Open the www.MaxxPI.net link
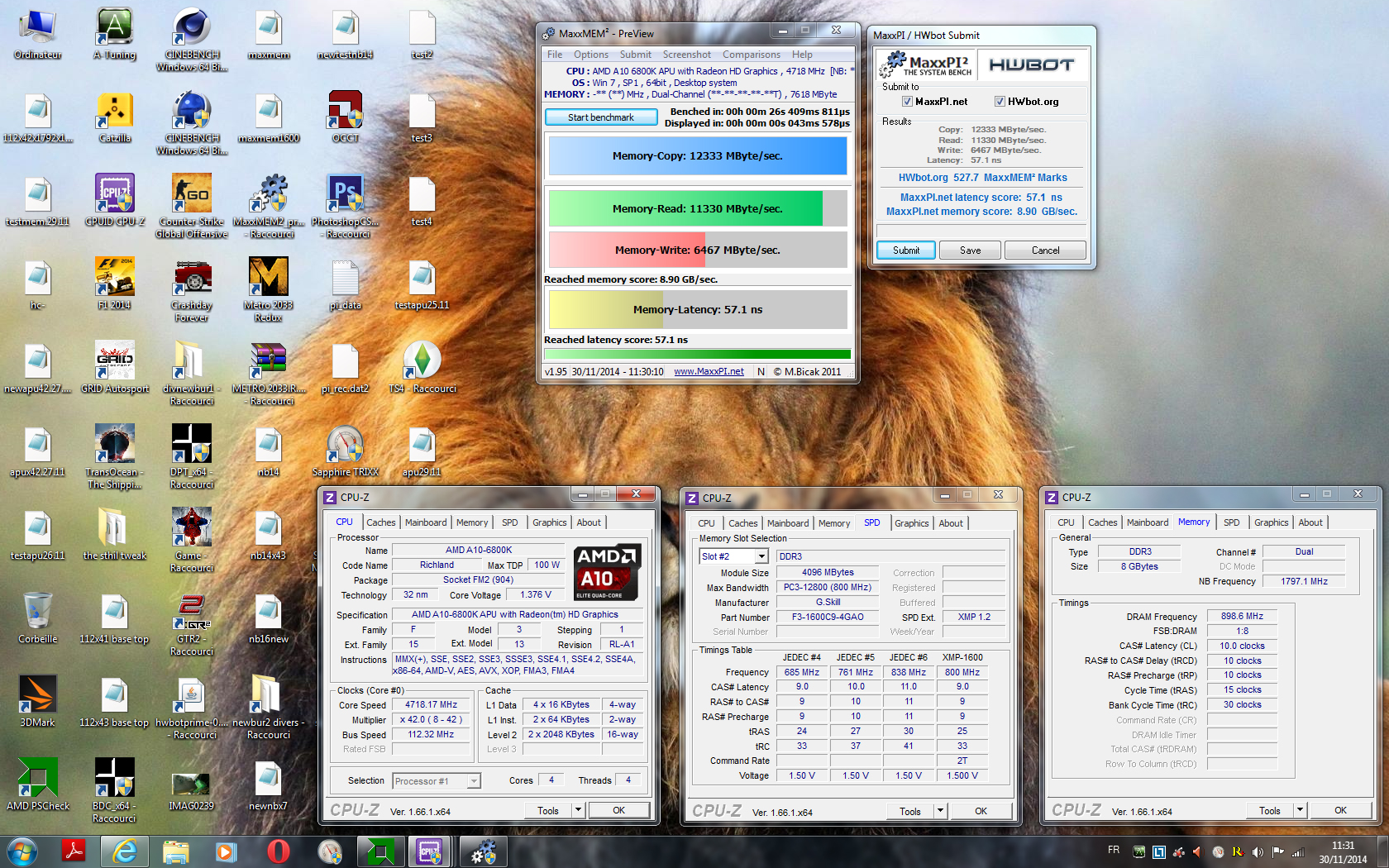Viewport: 1389px width, 868px height. [x=709, y=372]
